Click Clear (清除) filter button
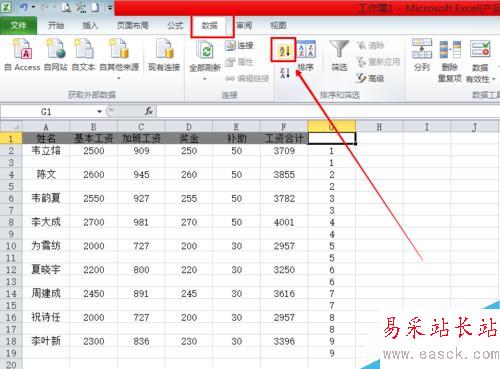The image size is (500, 369). pyautogui.click(x=370, y=45)
